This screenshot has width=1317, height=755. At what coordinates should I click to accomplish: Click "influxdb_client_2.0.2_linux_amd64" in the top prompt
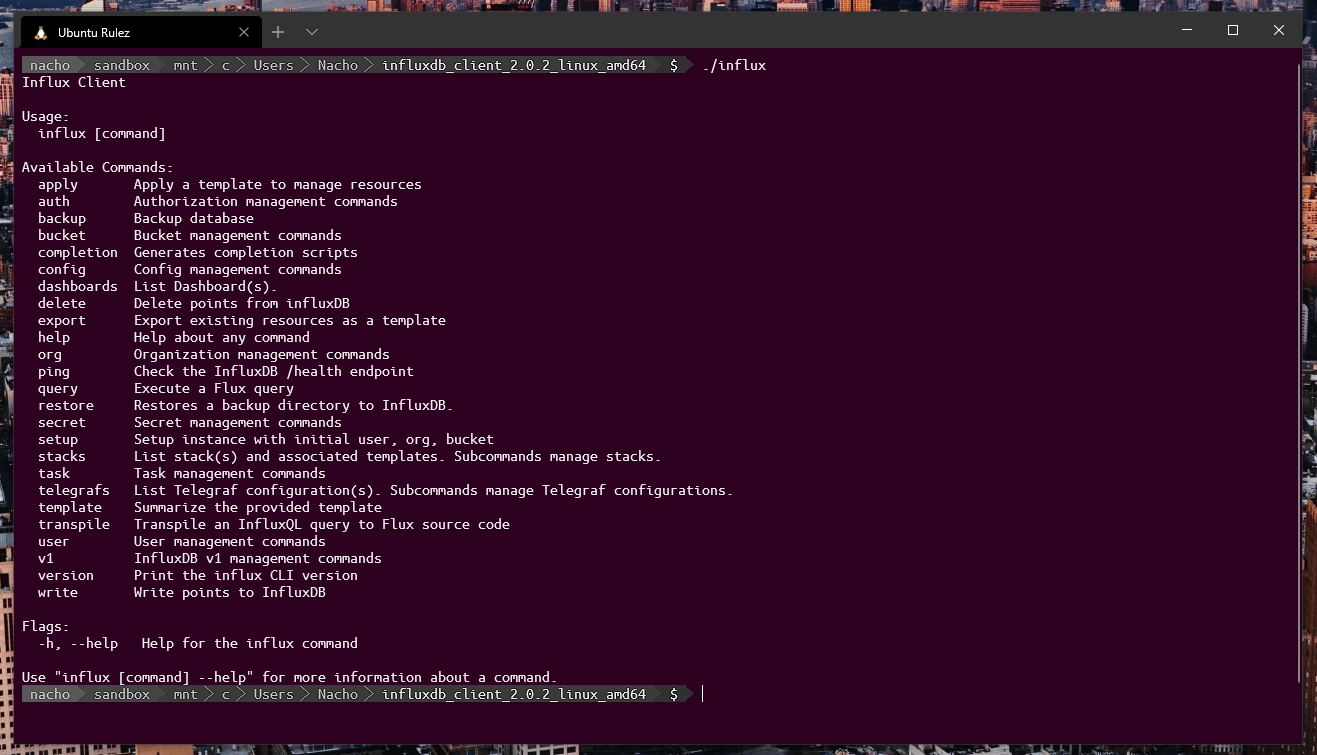(x=514, y=65)
